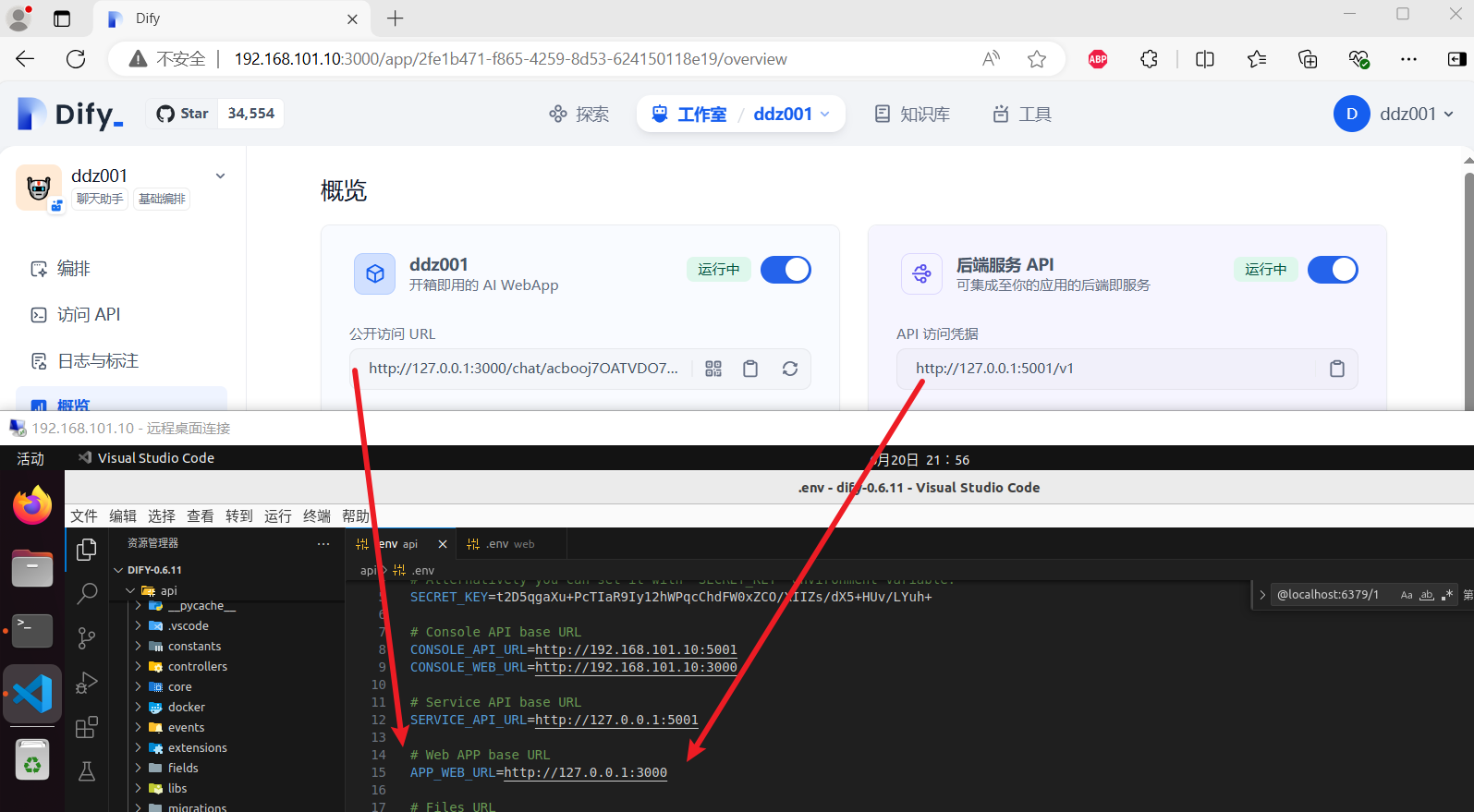1474x812 pixels.
Task: Copy the API endpoint URL
Action: (1336, 369)
